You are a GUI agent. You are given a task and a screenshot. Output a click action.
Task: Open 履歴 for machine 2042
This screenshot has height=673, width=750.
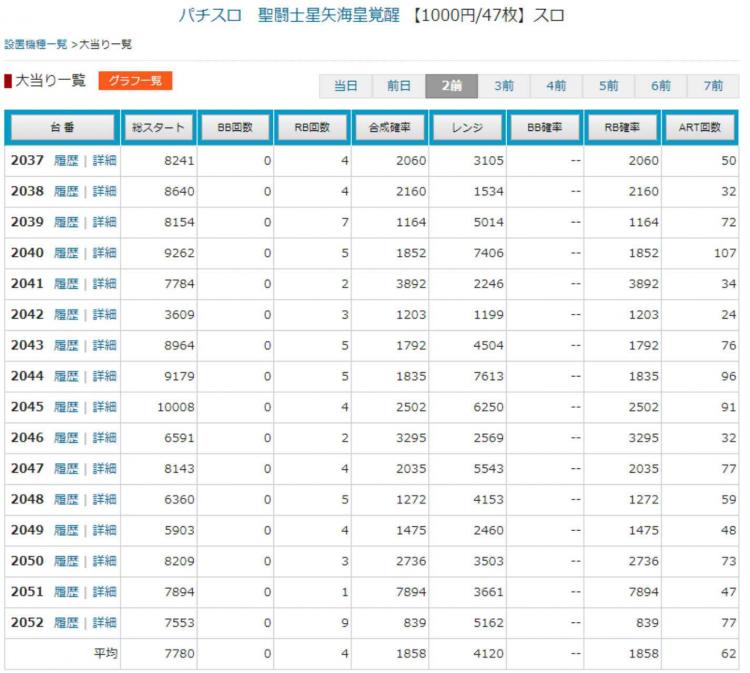coord(66,315)
